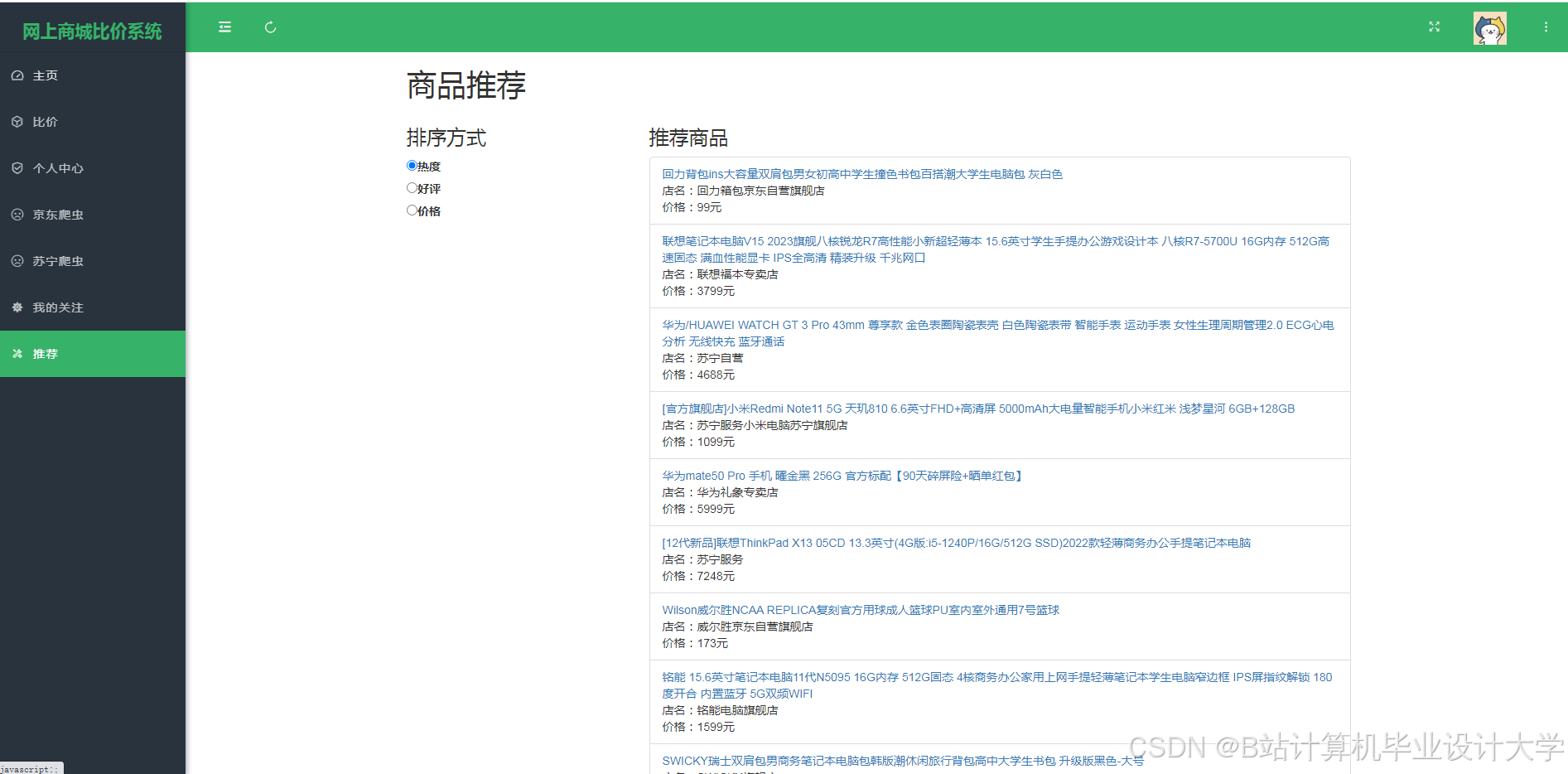This screenshot has width=1568, height=774.
Task: Open the 铭能 15.6英寸笔记本电脑 product link
Action: (997, 685)
